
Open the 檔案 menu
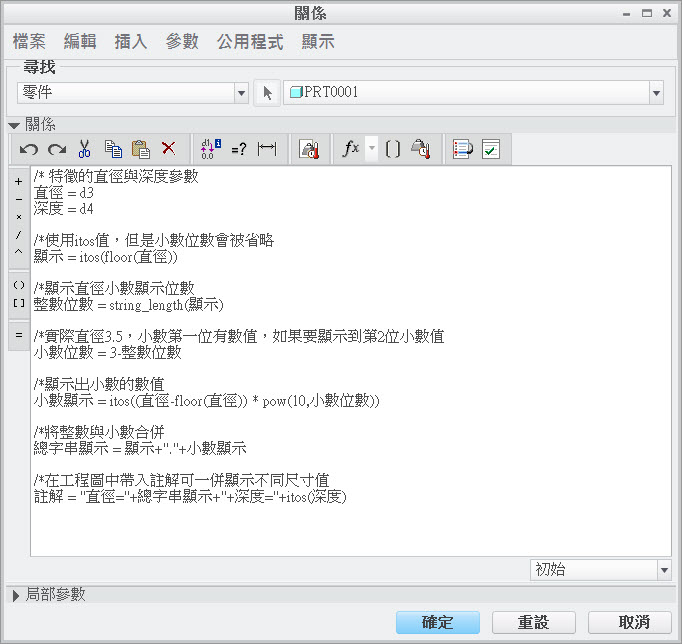[x=29, y=42]
